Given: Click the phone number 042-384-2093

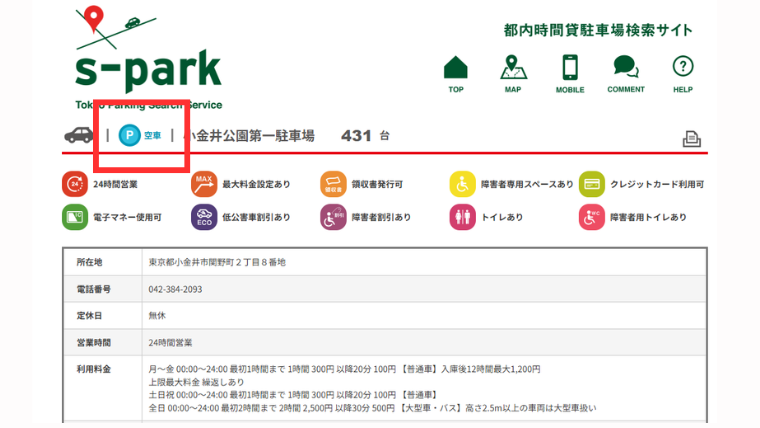Looking at the screenshot, I should point(175,289).
